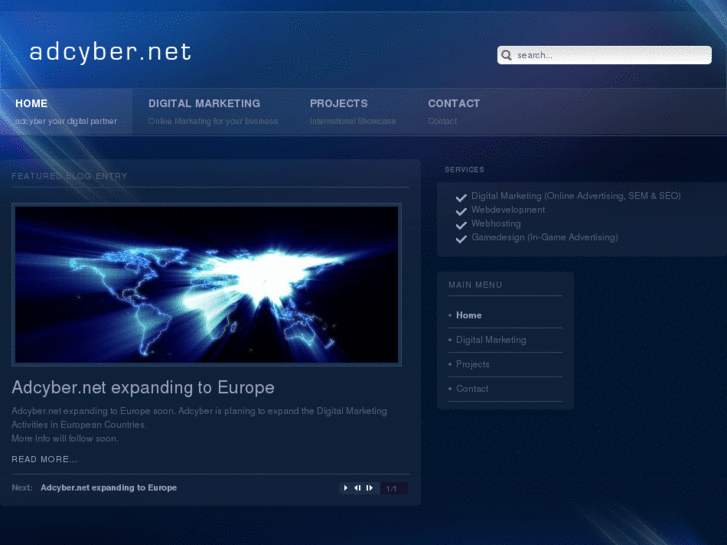The image size is (727, 545).
Task: Click checkmark icon beside Webdevelopment
Action: [x=461, y=212]
